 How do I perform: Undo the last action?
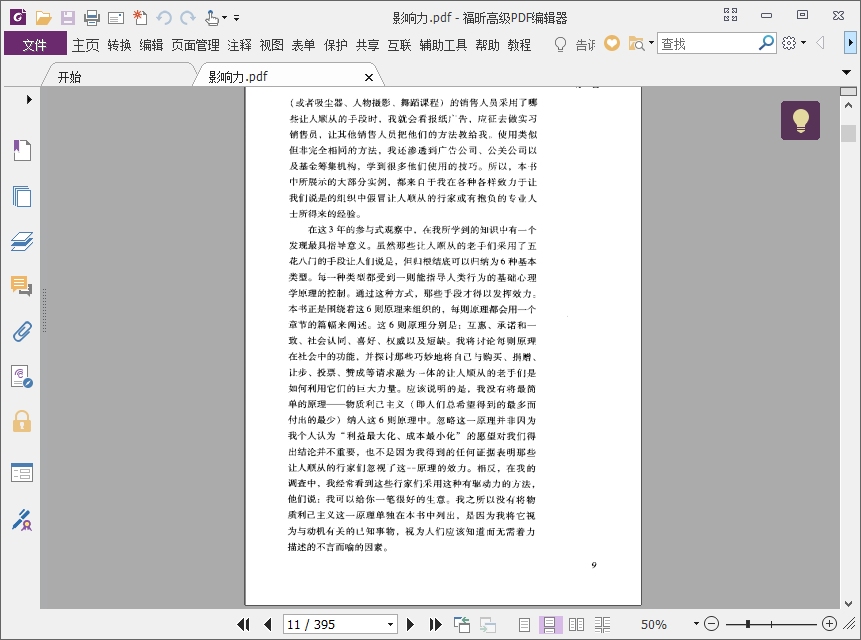(164, 18)
